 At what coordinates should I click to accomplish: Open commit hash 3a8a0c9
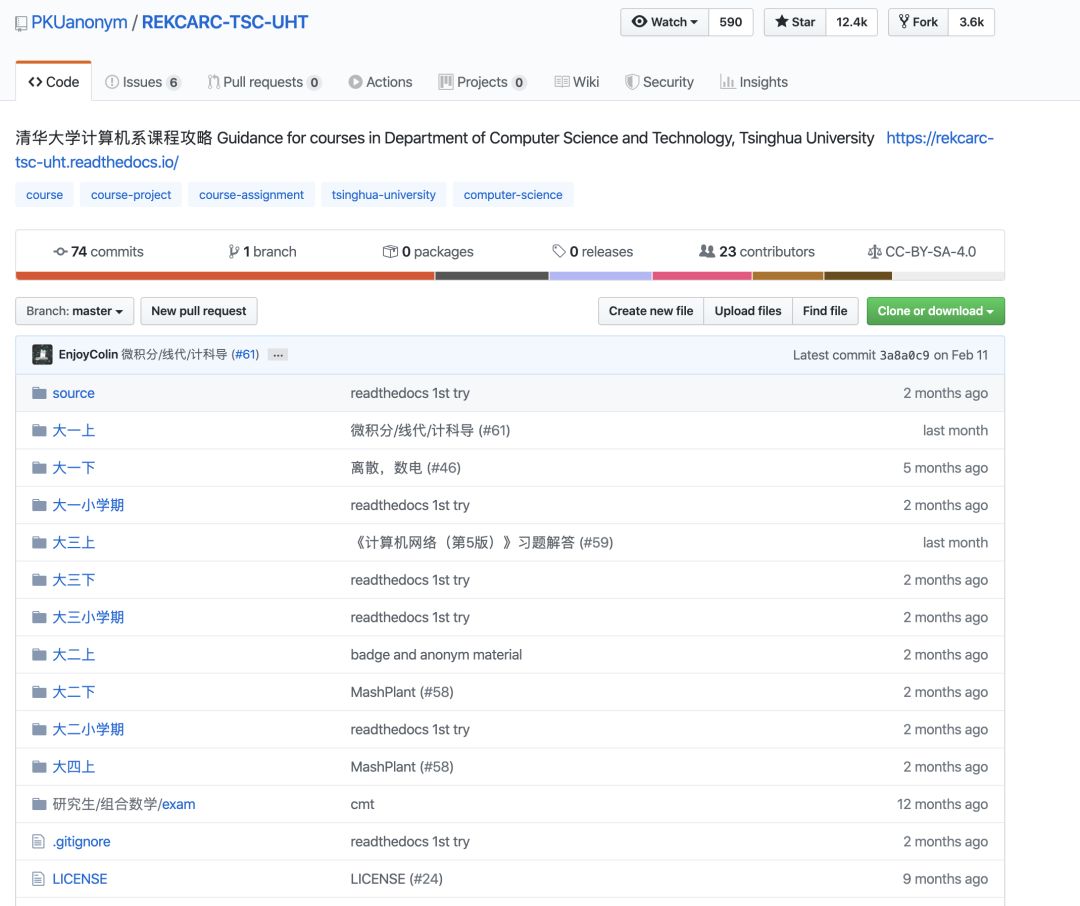[x=904, y=356]
